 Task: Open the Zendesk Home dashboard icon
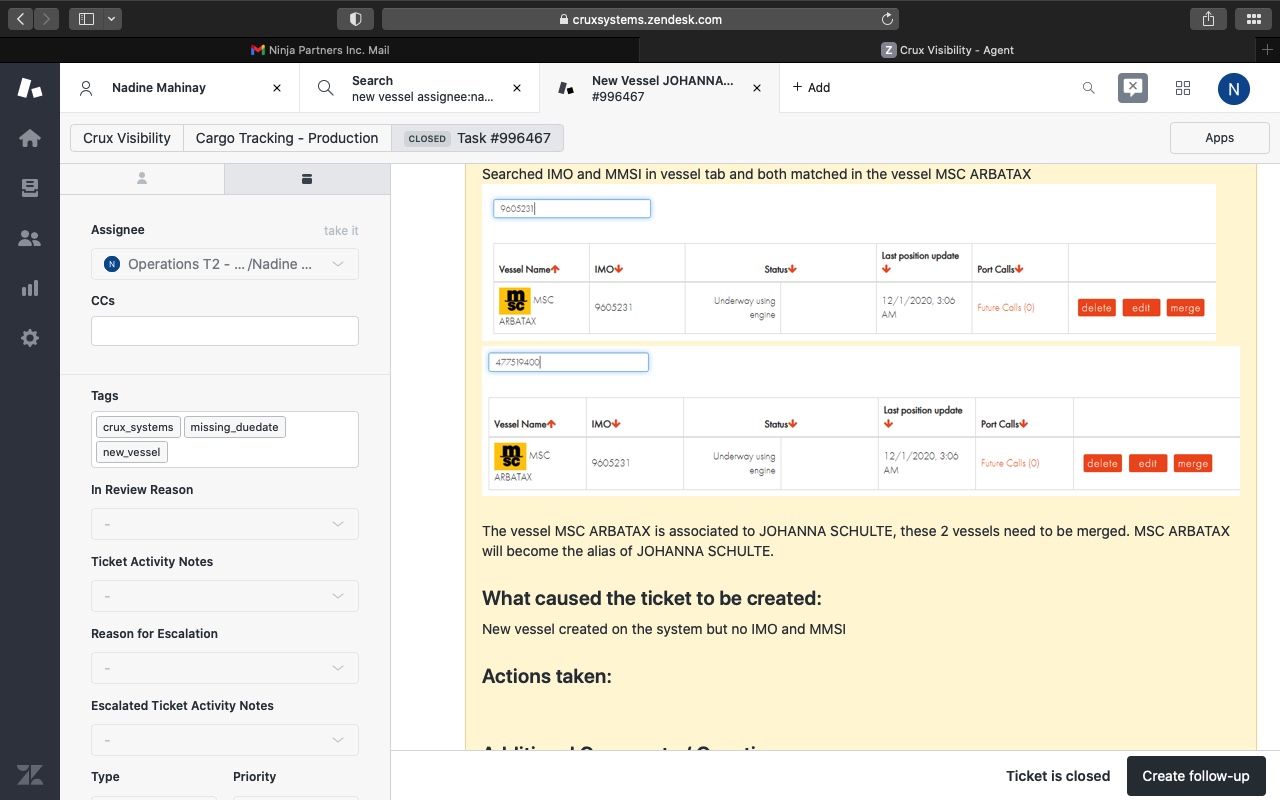[x=30, y=138]
